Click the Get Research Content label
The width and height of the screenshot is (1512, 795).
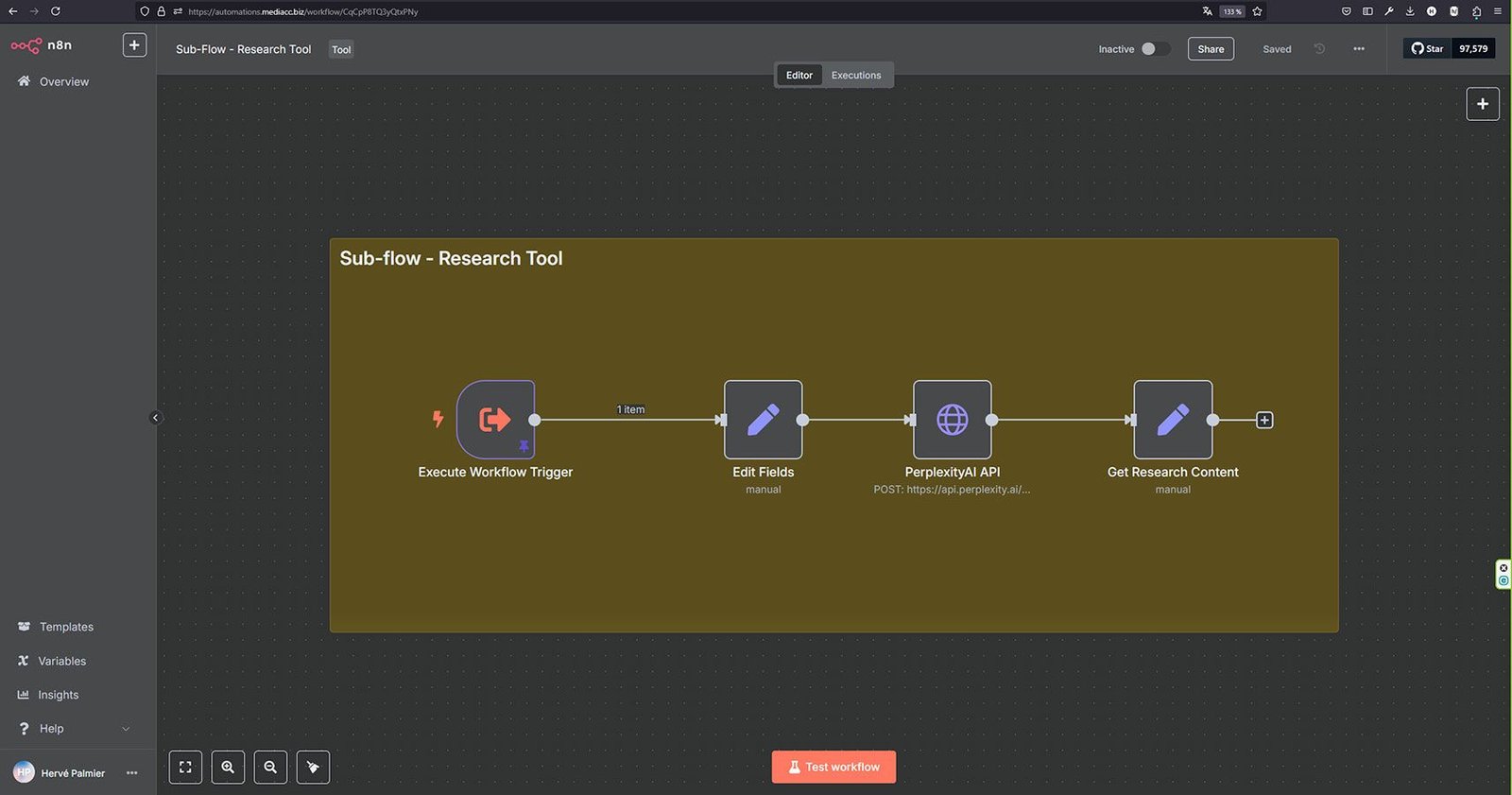coord(1173,472)
